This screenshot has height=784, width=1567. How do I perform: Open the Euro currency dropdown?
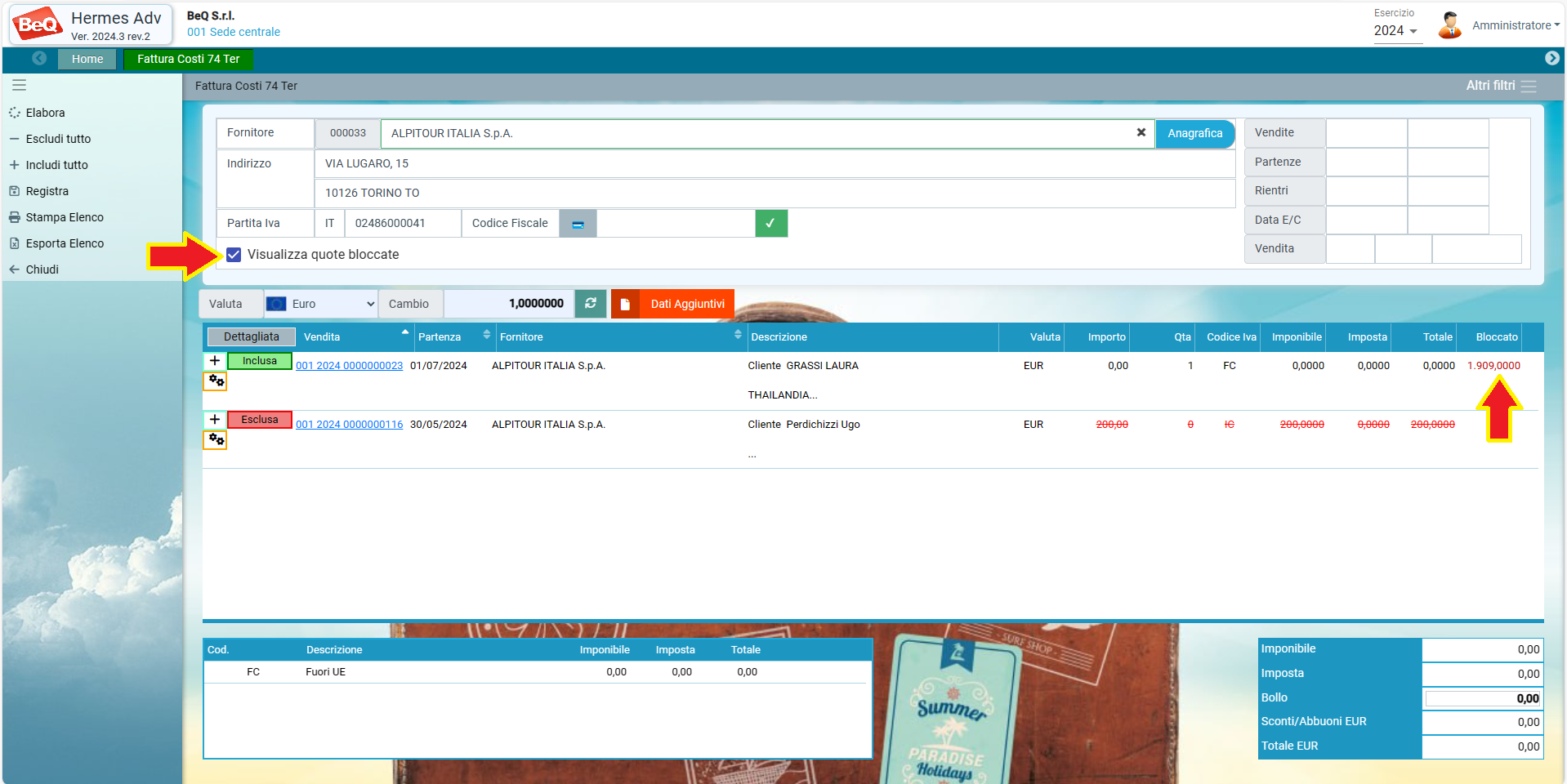point(320,304)
